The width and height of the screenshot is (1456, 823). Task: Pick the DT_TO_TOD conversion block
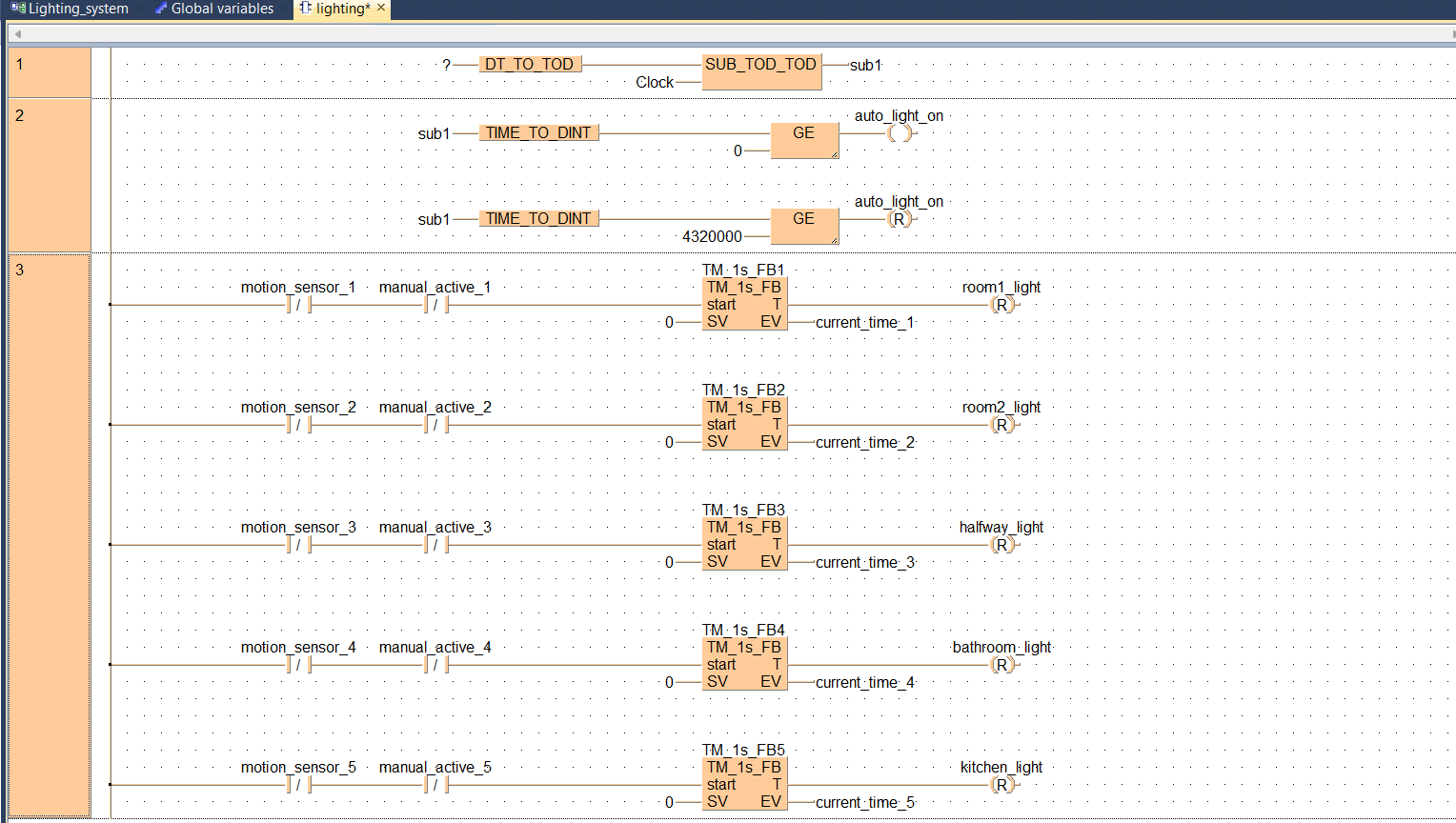coord(530,65)
